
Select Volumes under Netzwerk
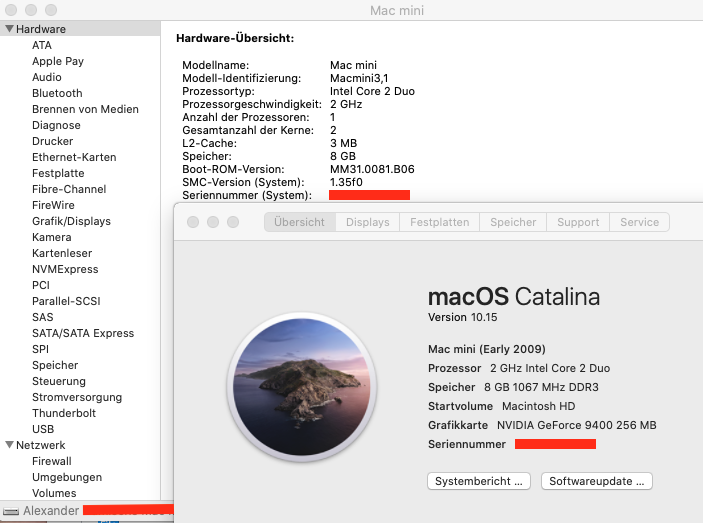pyautogui.click(x=54, y=493)
